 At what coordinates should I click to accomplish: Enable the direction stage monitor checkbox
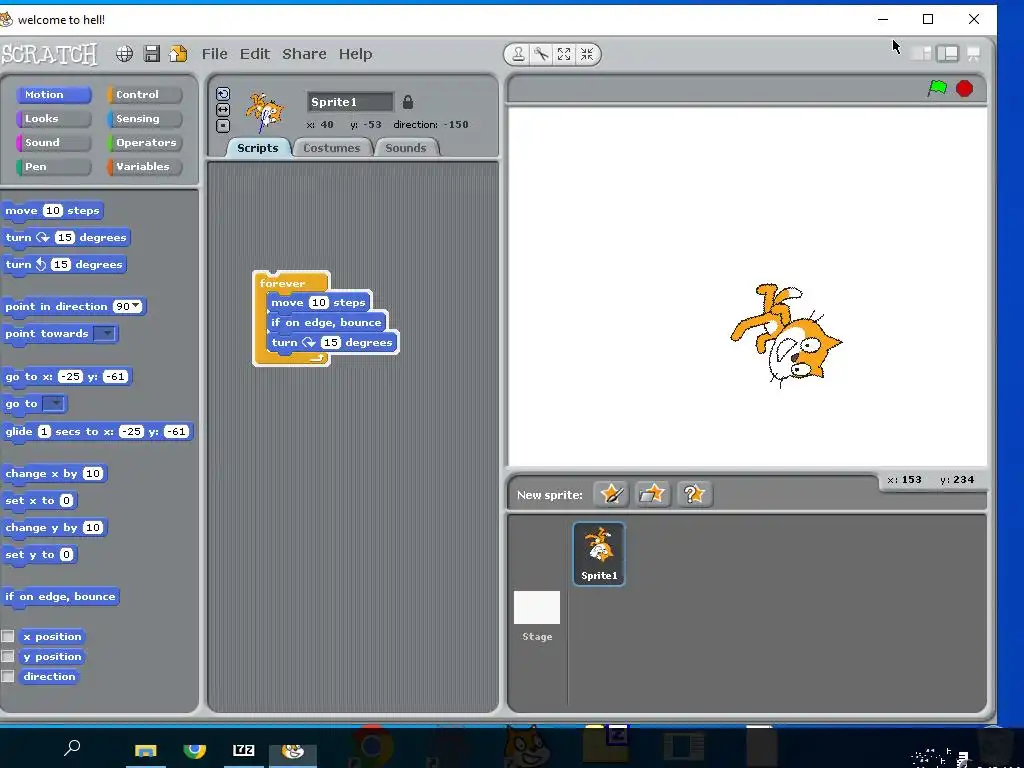(x=8, y=677)
